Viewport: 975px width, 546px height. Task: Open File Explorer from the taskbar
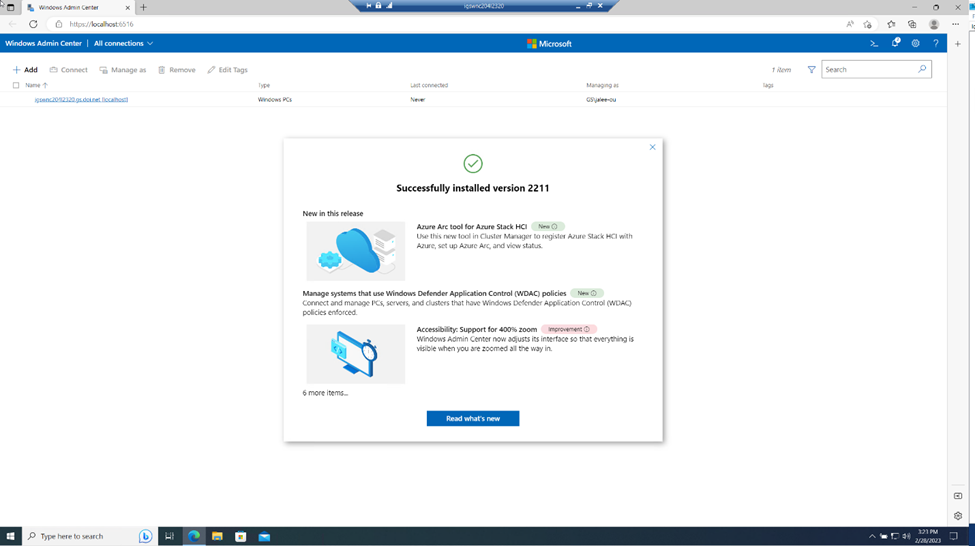[x=217, y=536]
